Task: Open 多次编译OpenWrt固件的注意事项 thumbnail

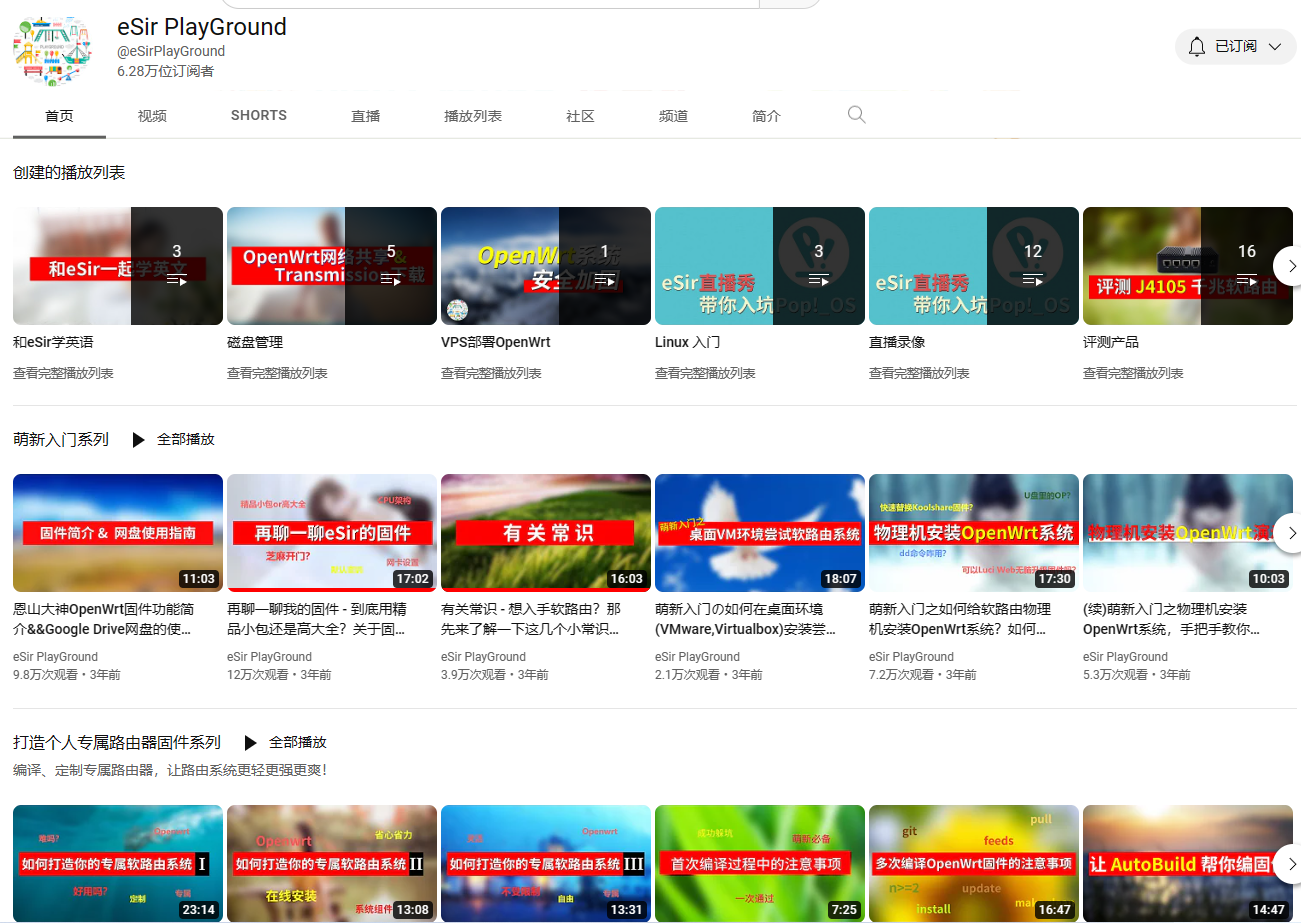Action: click(x=974, y=864)
